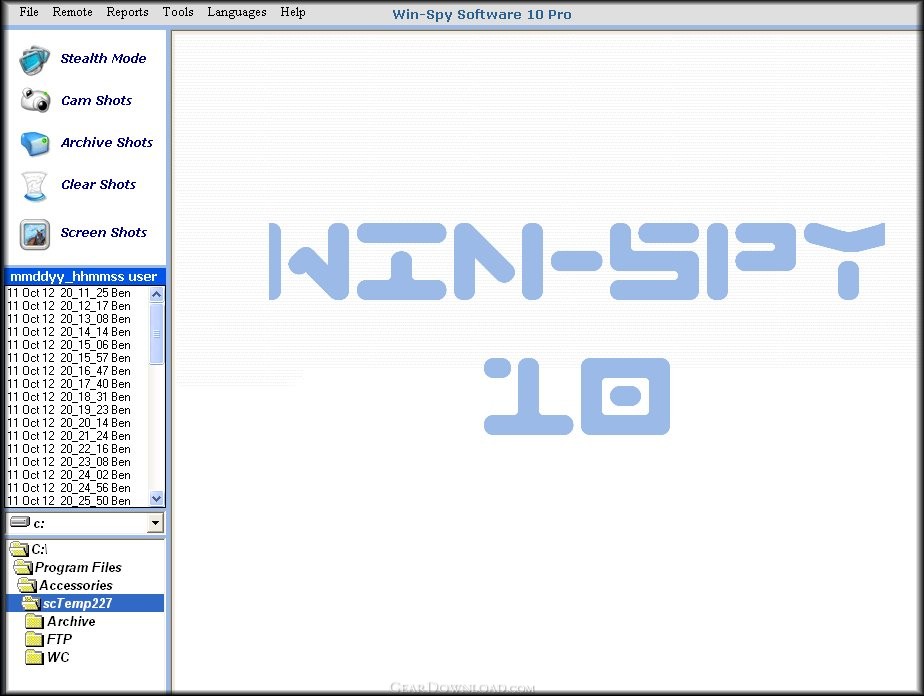Select screenshot entry 20_19_23 Ben

point(69,410)
